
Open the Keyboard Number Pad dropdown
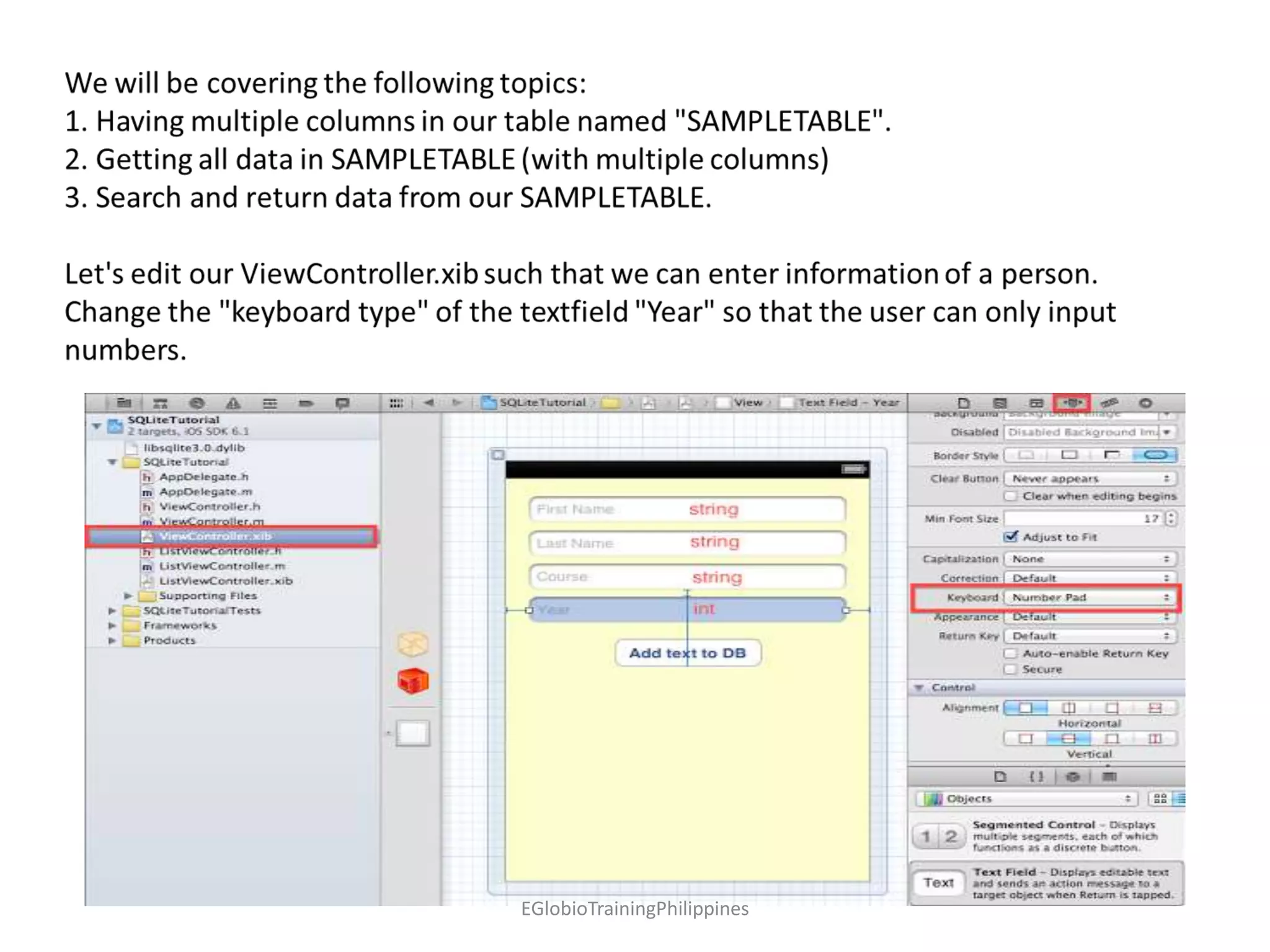pyautogui.click(x=1090, y=597)
